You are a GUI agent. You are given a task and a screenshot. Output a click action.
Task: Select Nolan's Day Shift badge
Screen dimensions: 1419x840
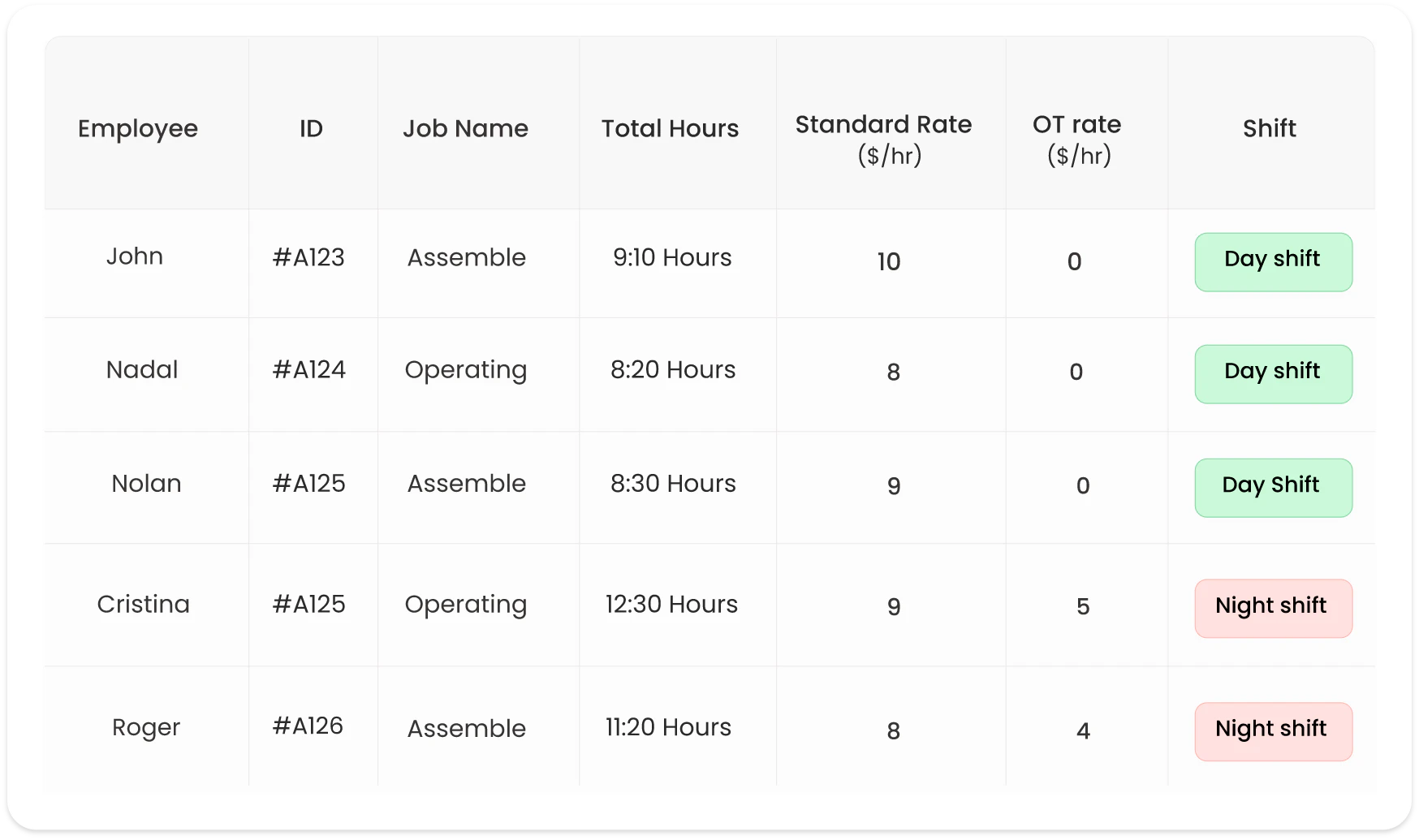[1273, 488]
